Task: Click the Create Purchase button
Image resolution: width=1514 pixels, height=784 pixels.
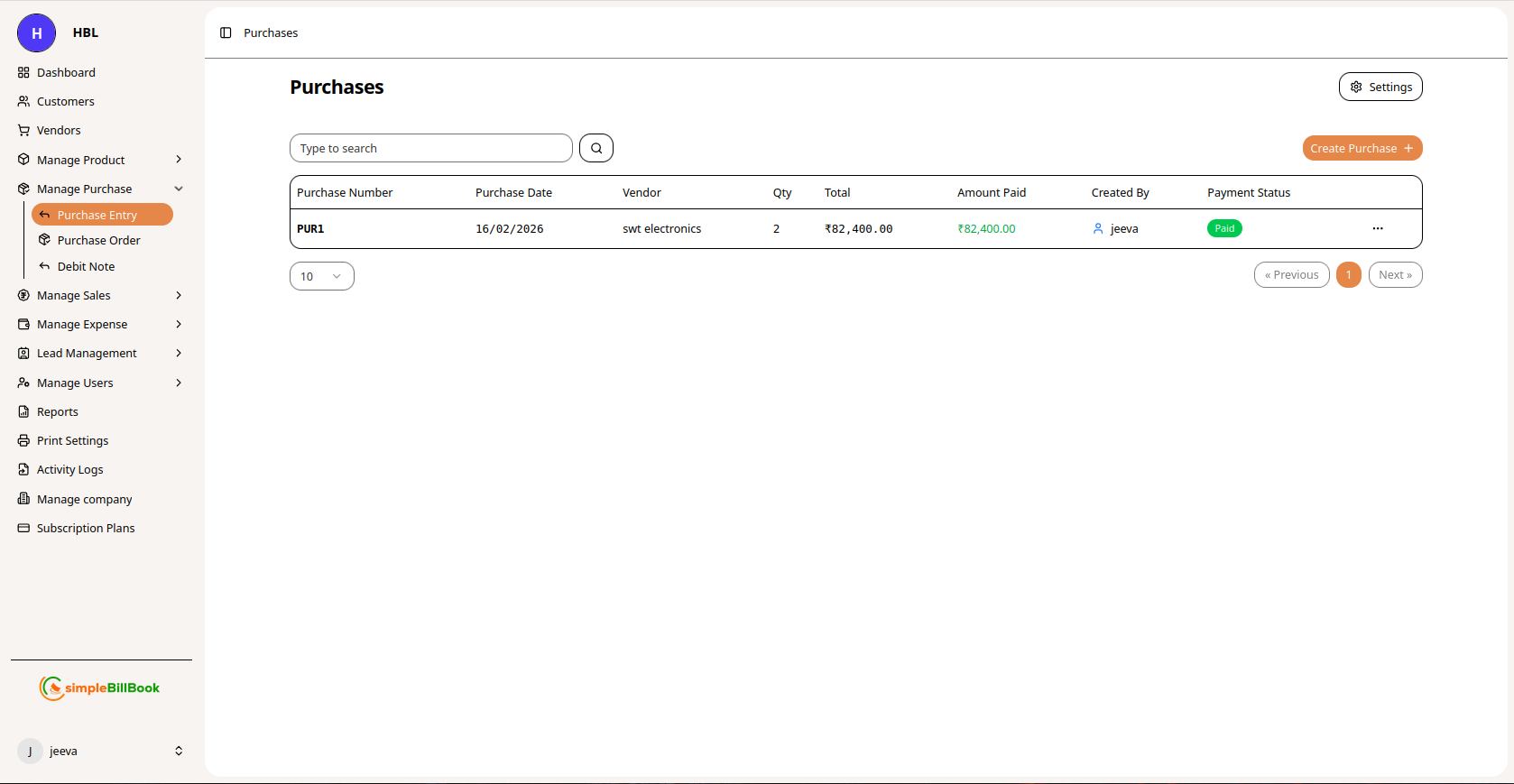Action: [1362, 148]
